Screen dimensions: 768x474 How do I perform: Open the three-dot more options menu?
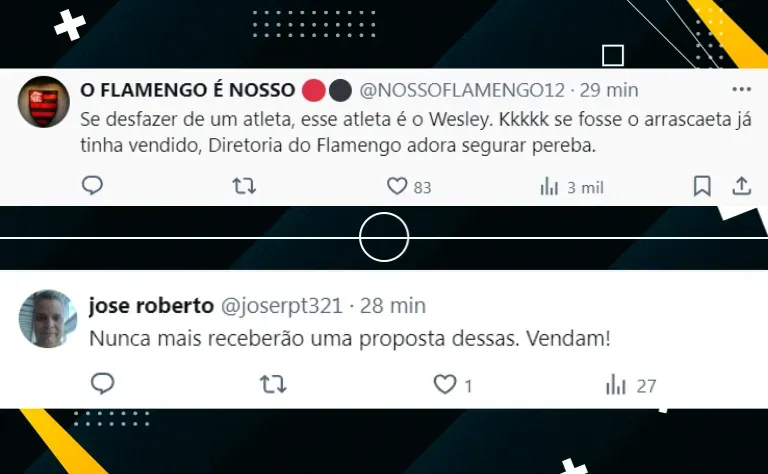click(x=742, y=89)
